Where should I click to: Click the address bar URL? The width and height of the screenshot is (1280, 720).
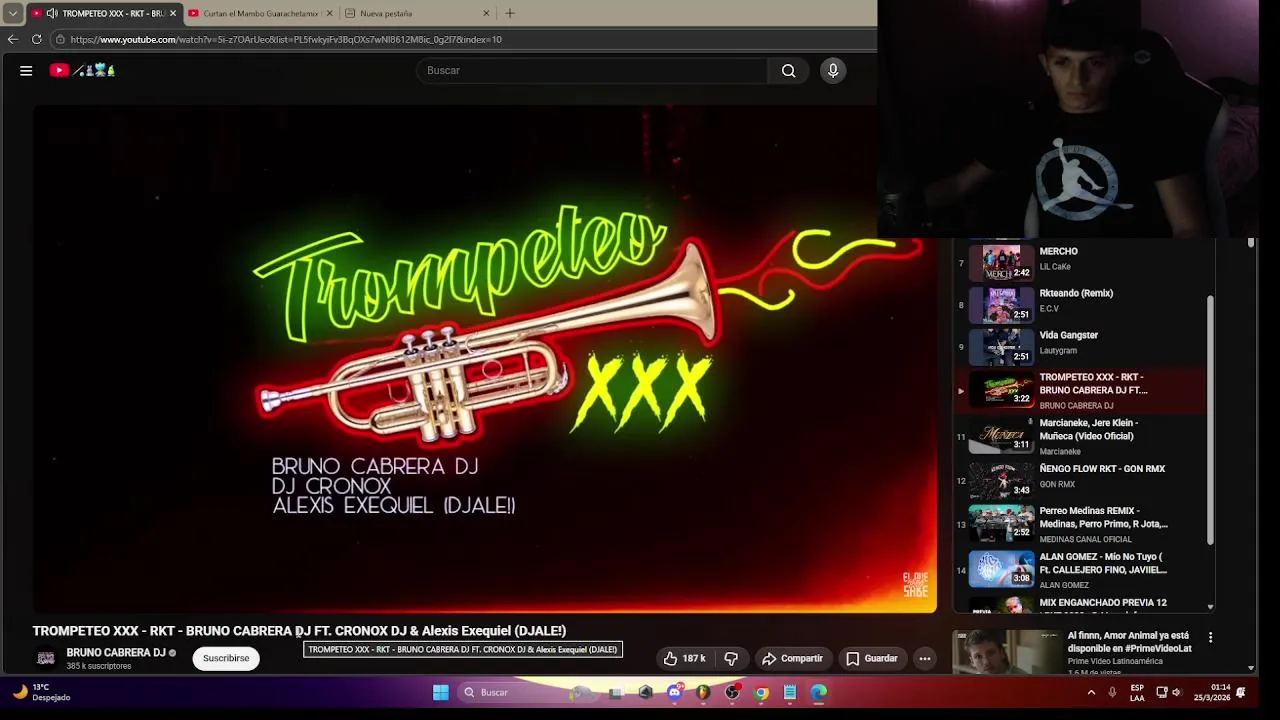pos(286,39)
